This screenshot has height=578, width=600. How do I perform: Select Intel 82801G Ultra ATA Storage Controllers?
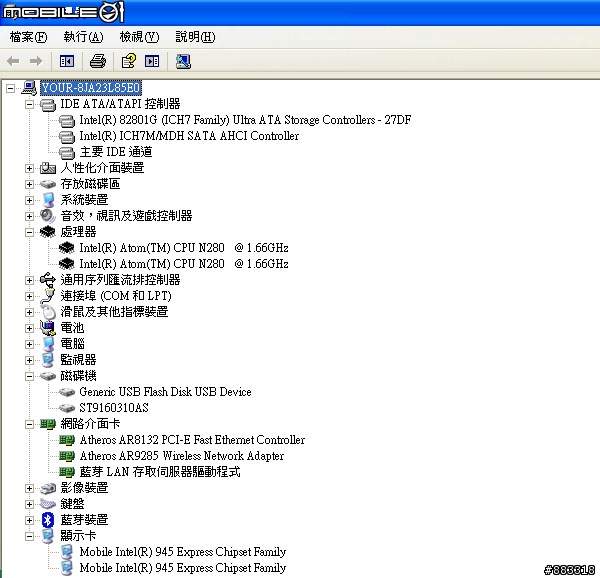(x=245, y=120)
